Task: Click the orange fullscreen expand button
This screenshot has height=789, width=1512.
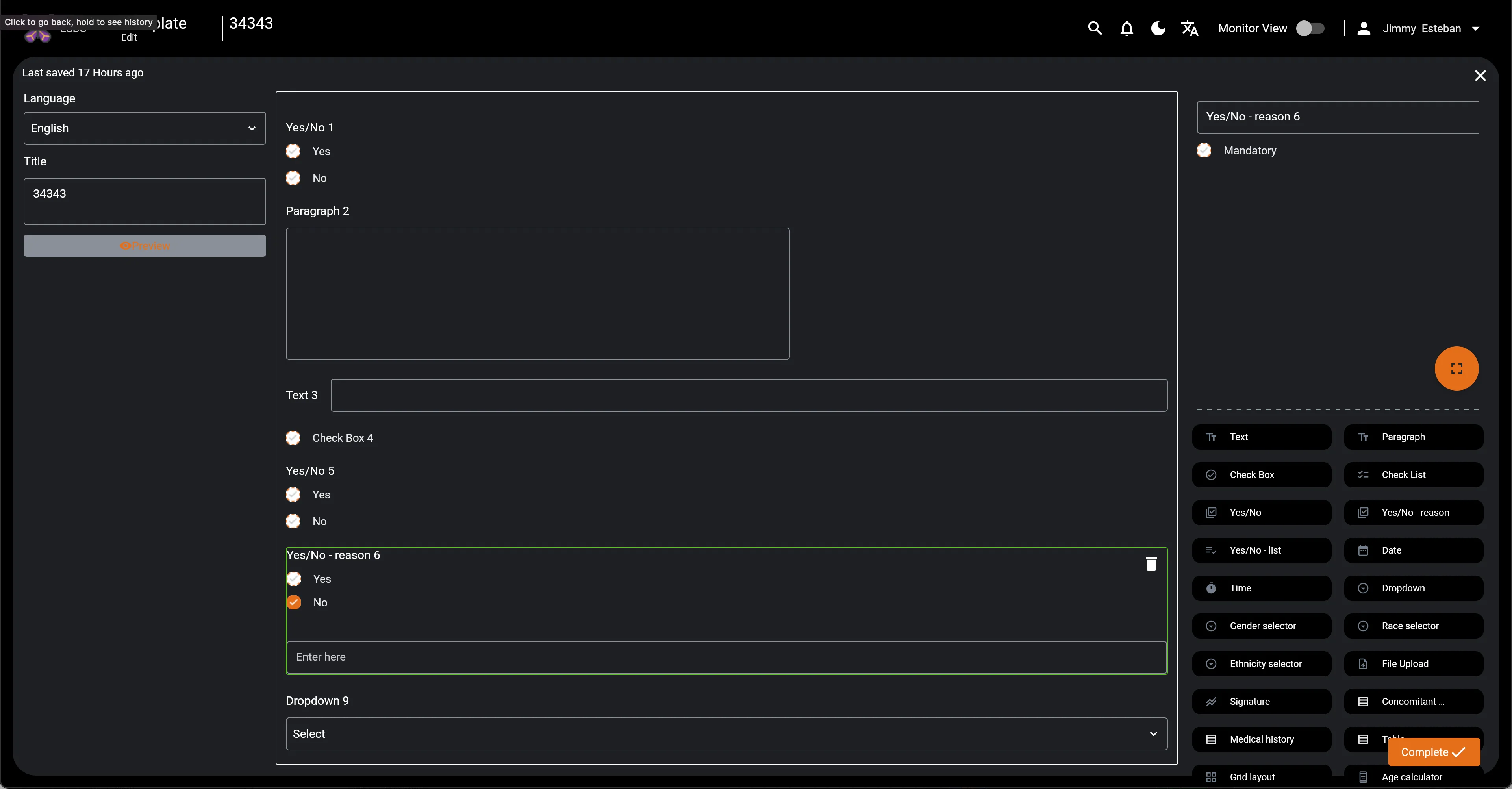Action: click(1456, 369)
